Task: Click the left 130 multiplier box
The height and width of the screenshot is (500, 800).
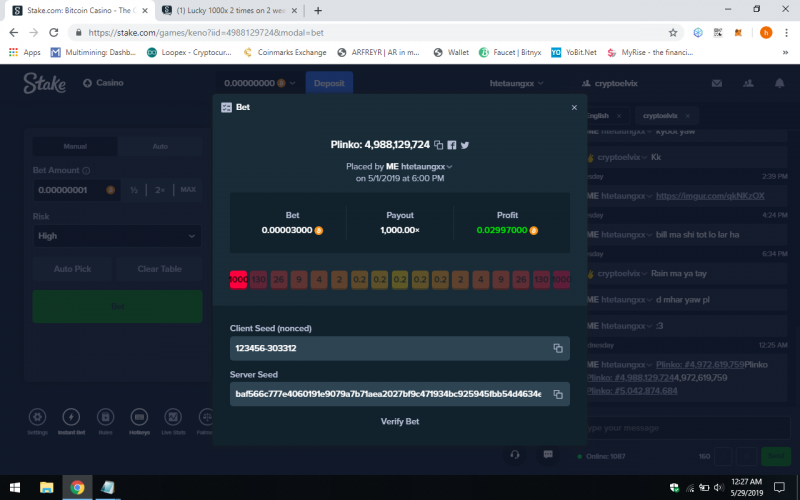Action: [x=259, y=280]
